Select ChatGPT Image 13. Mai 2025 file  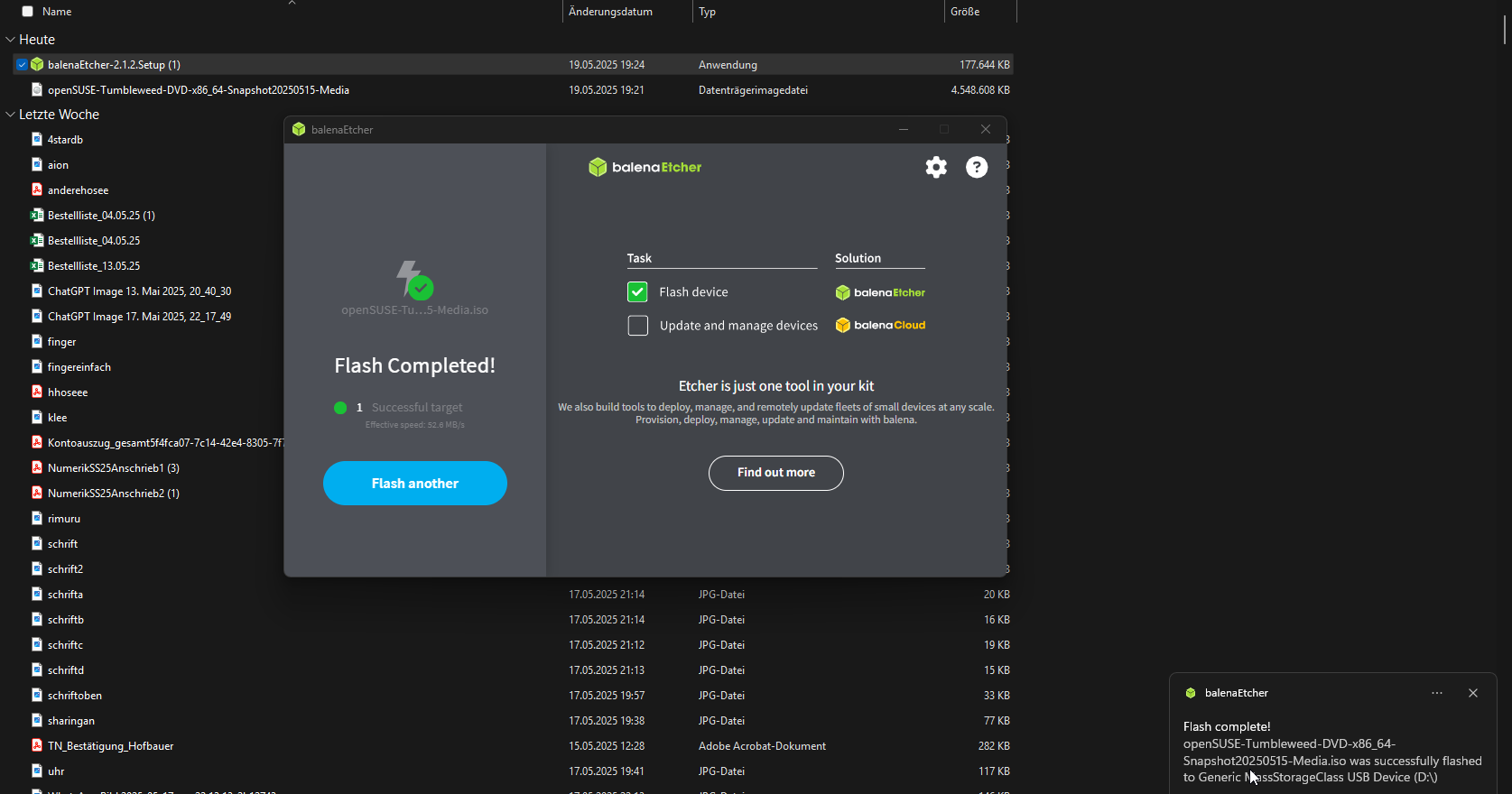point(139,291)
